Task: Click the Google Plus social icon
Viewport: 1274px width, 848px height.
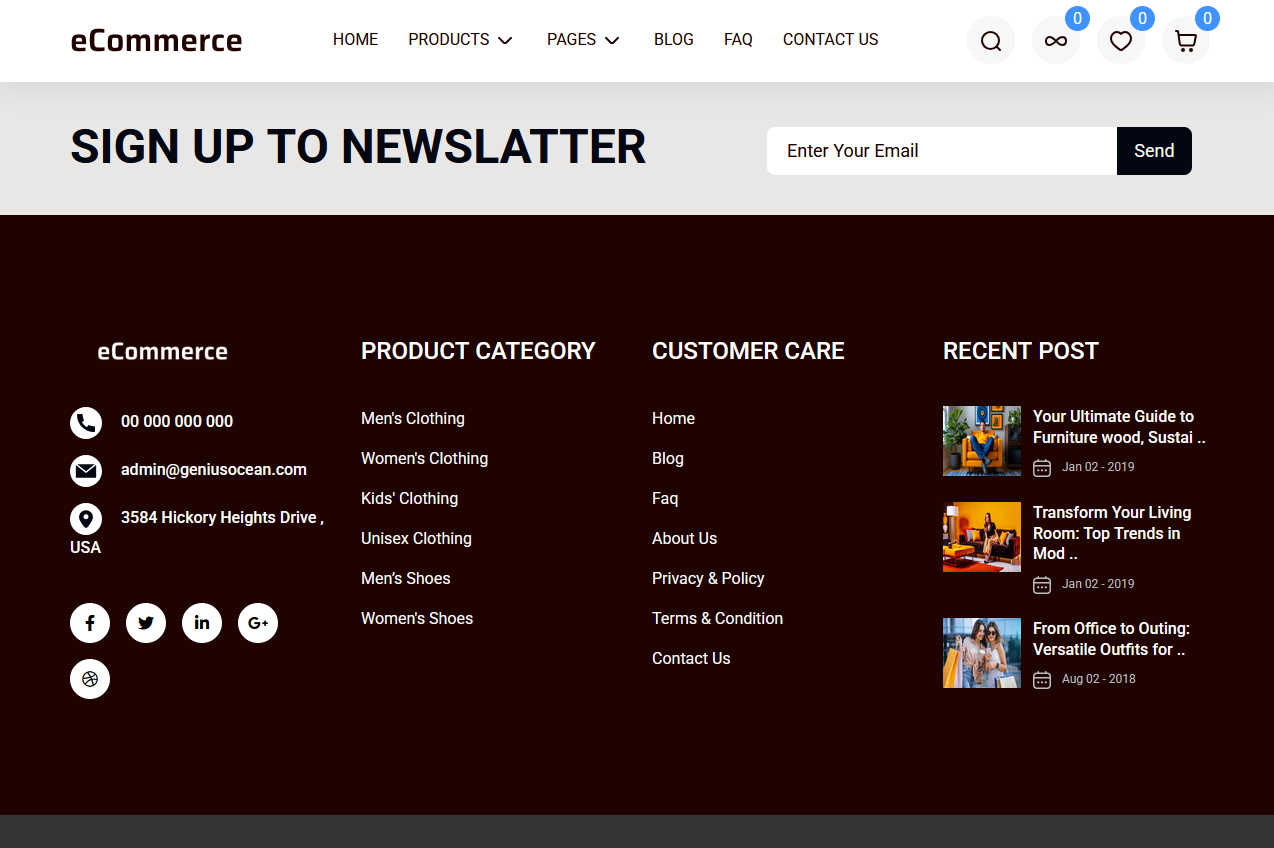Action: pyautogui.click(x=258, y=623)
